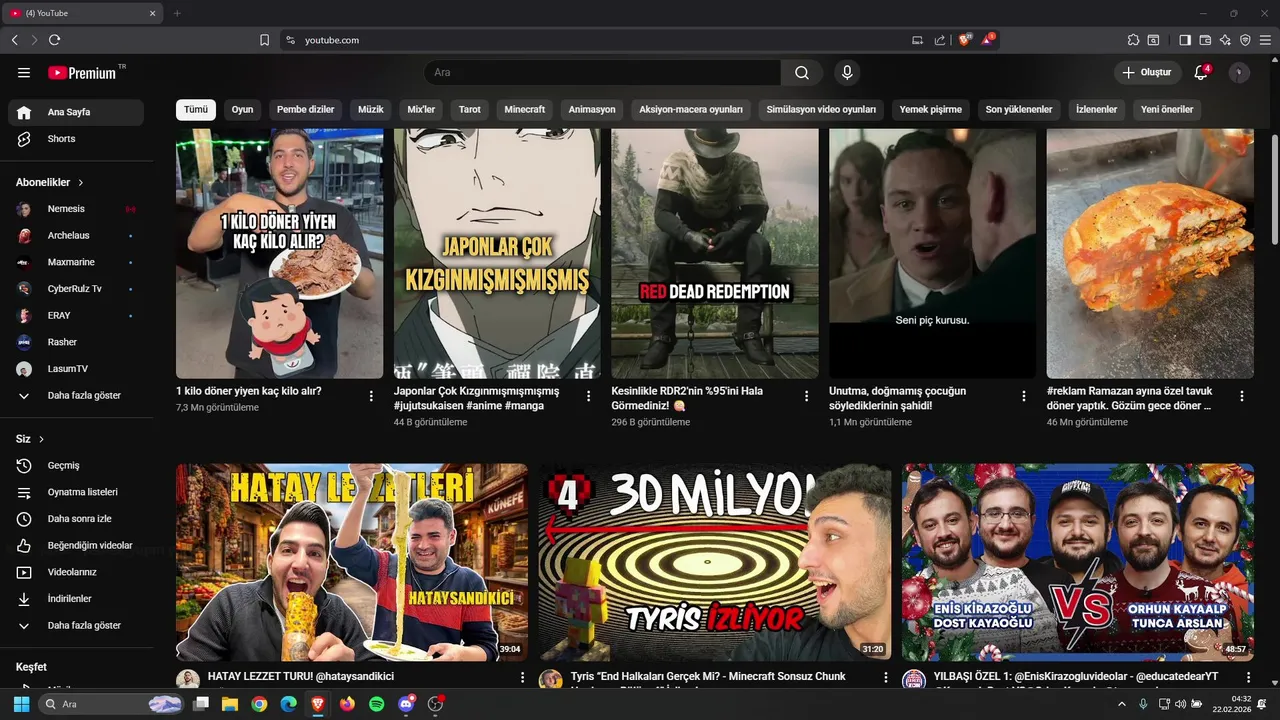Open Rasher channel in sidebar
Image resolution: width=1280 pixels, height=720 pixels.
[x=76, y=342]
